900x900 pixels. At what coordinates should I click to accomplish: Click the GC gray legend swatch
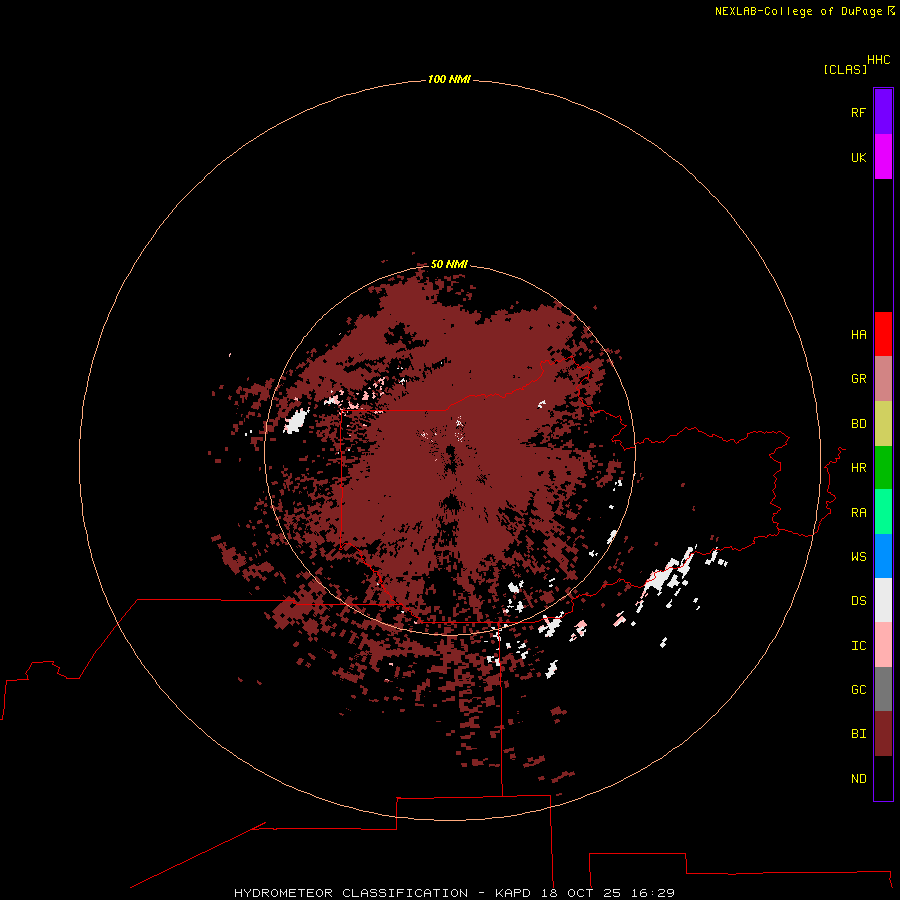coord(883,689)
